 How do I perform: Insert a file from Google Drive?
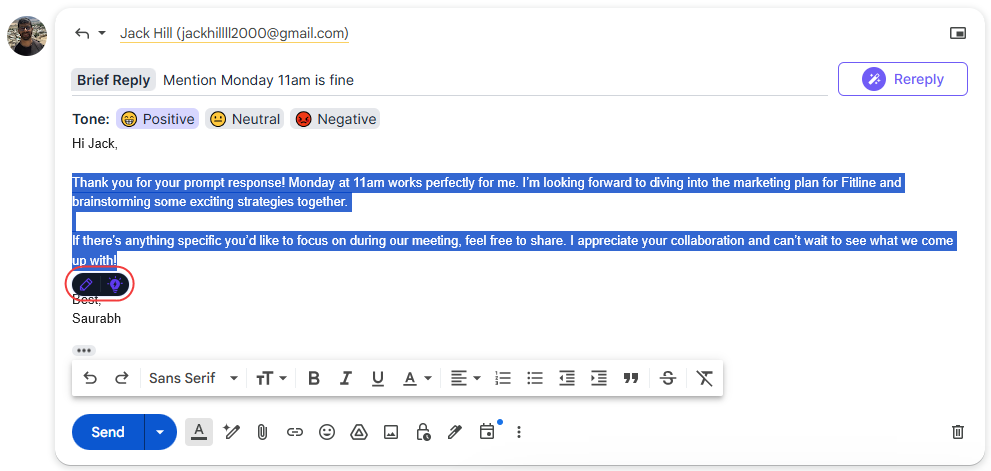click(359, 432)
